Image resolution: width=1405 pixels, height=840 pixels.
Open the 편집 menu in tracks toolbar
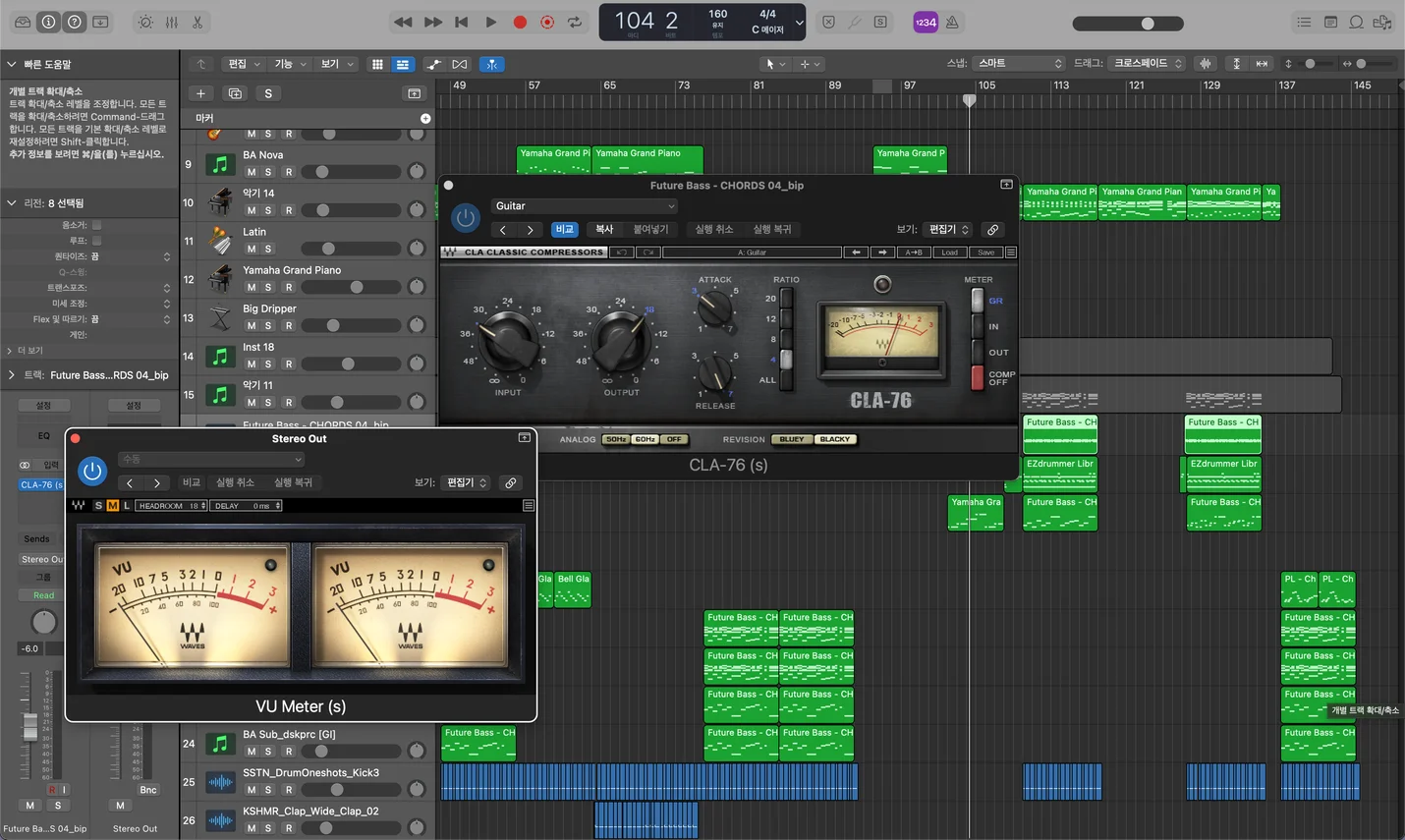(244, 64)
